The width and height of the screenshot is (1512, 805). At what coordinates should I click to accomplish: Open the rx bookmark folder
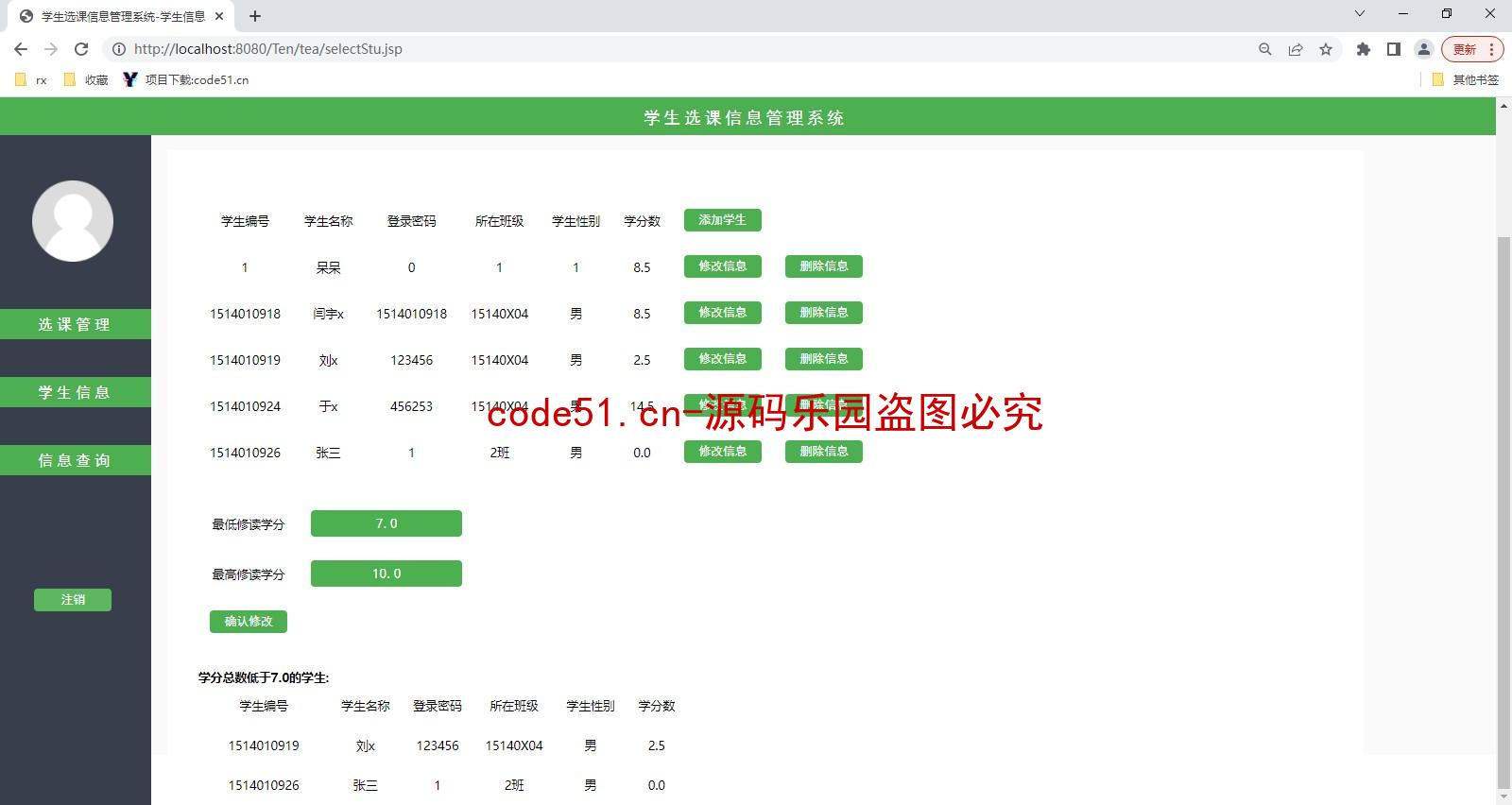click(x=31, y=80)
